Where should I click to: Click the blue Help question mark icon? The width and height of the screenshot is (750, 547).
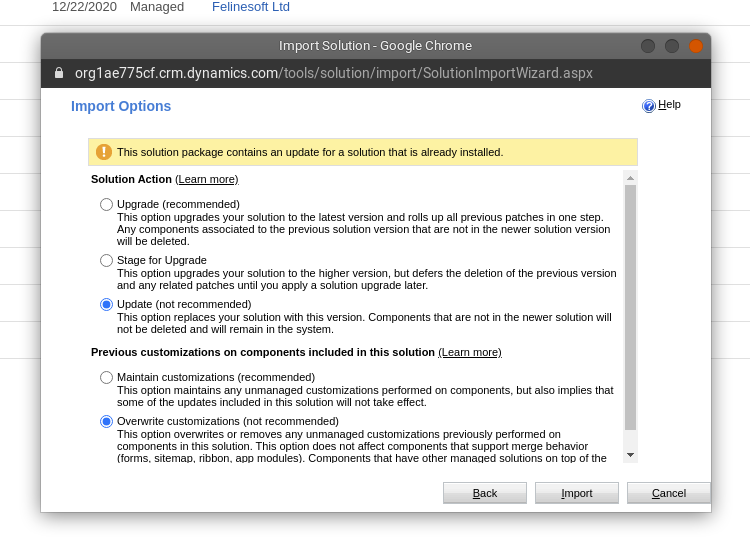click(649, 106)
